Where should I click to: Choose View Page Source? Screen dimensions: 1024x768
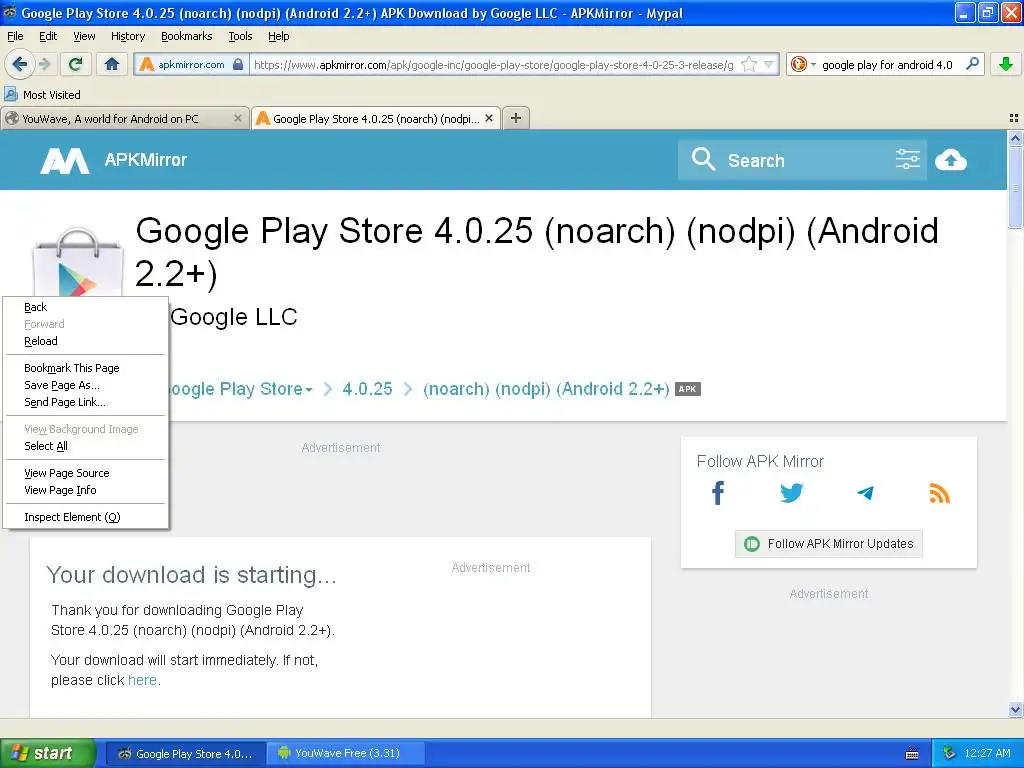[86, 473]
